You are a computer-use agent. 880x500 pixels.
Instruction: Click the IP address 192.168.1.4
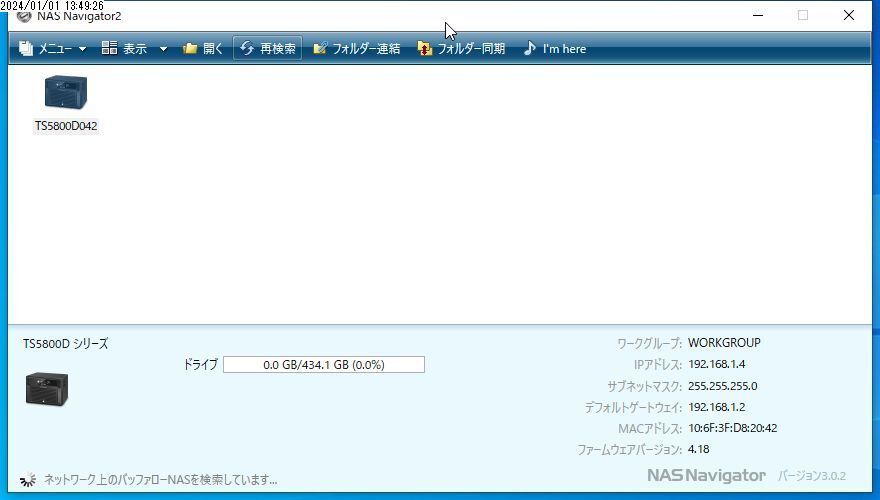click(x=717, y=364)
